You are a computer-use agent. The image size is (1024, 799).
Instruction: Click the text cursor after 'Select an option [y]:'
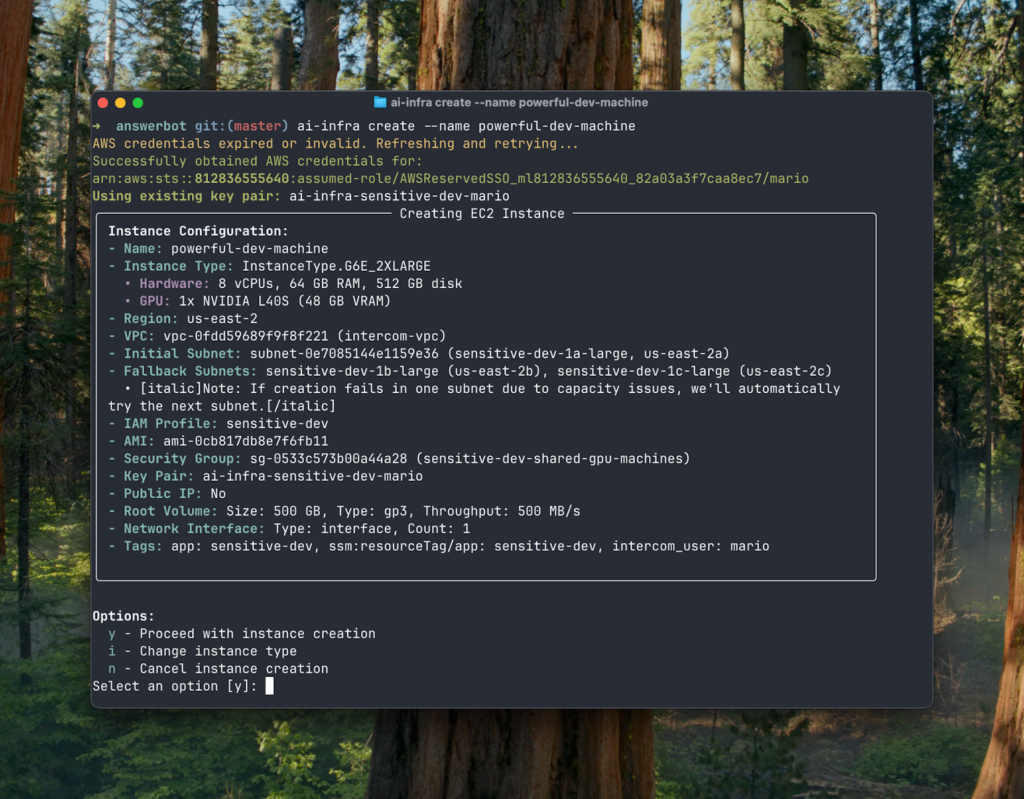[x=270, y=685]
